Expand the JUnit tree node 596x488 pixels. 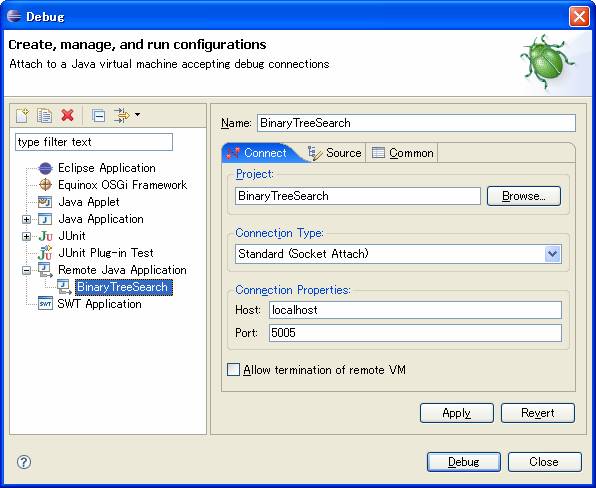pos(26,236)
